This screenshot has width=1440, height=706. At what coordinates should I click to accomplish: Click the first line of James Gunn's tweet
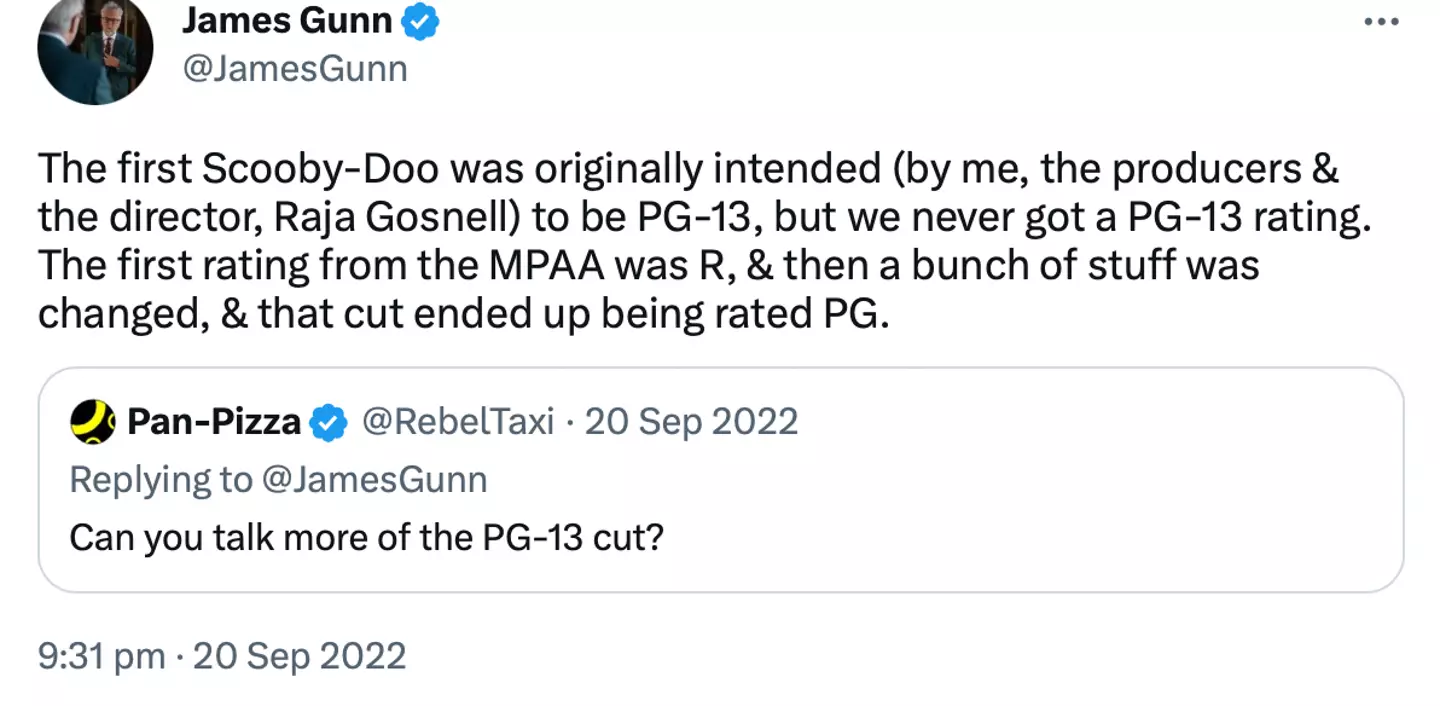point(690,166)
